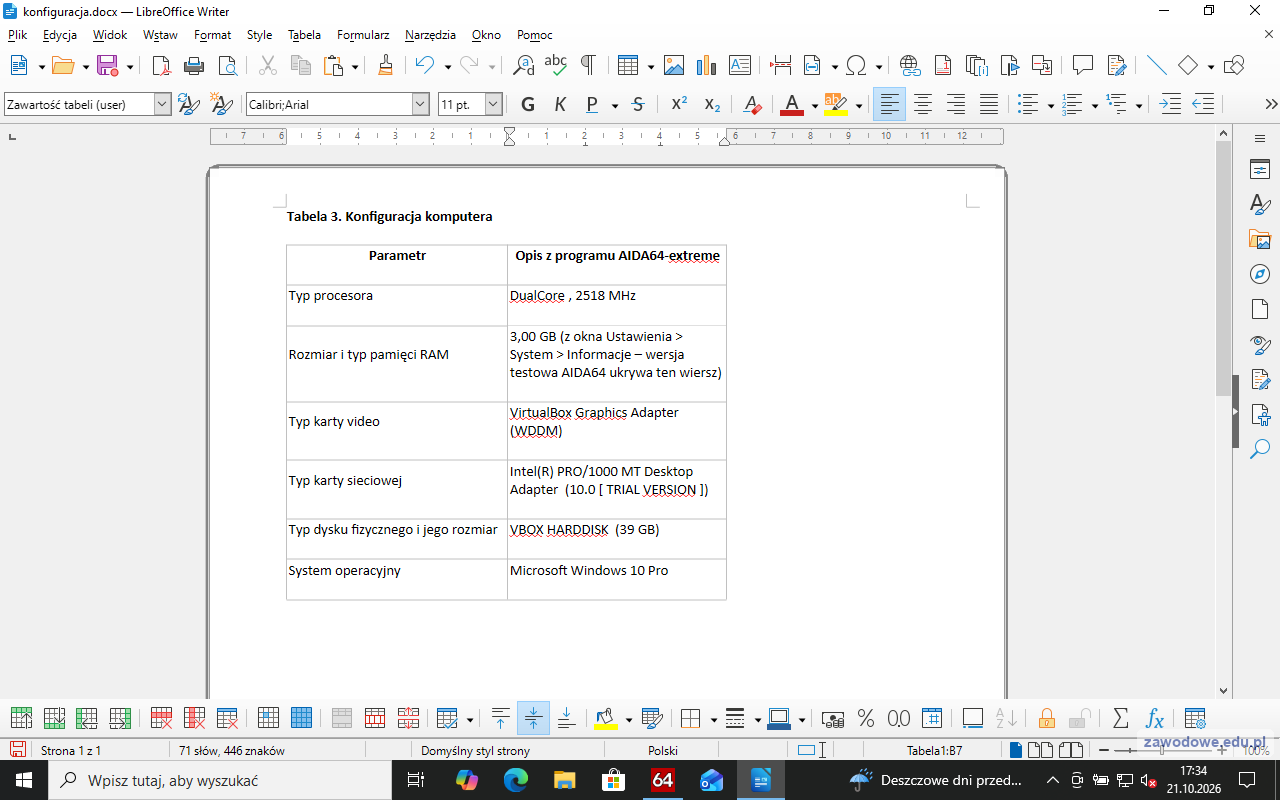
Task: Open the Tabela menu
Action: (x=304, y=35)
